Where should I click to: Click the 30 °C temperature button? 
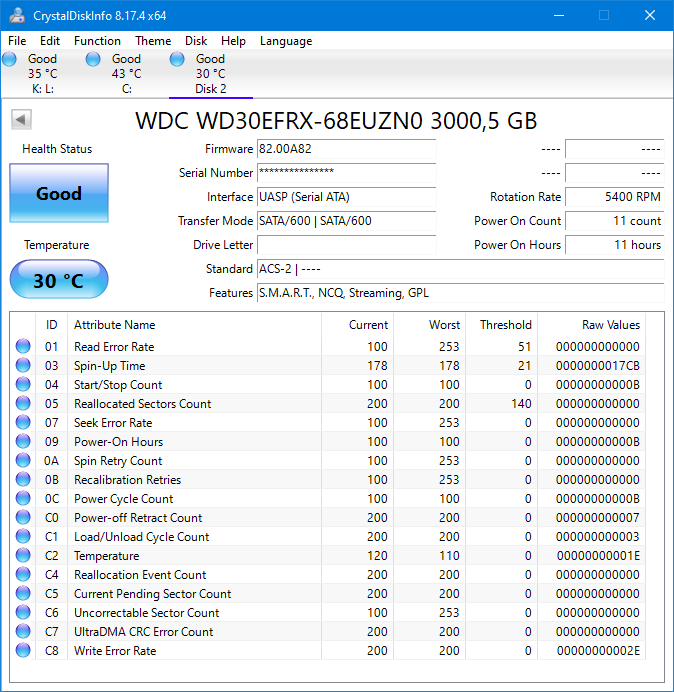pos(59,280)
